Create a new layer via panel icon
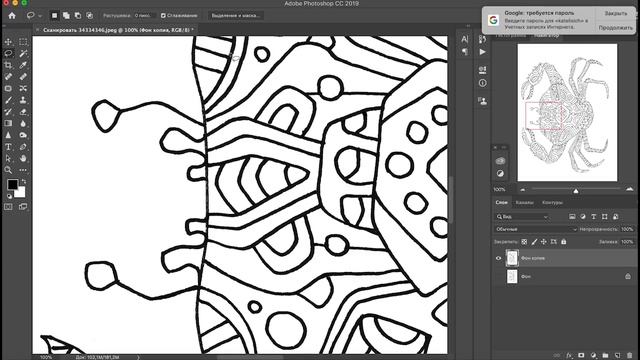640x360 pixels. [617, 356]
